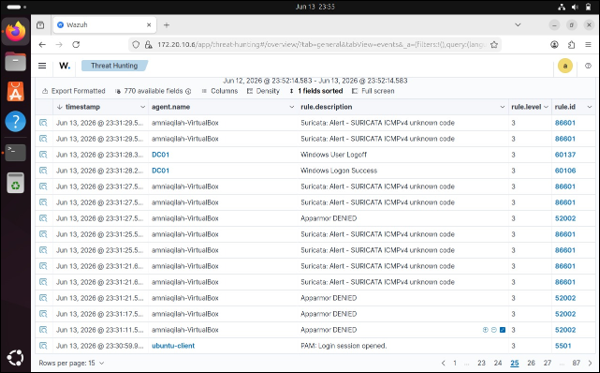The height and width of the screenshot is (373, 600).
Task: Select the Wazuh browser tab
Action: 104,25
